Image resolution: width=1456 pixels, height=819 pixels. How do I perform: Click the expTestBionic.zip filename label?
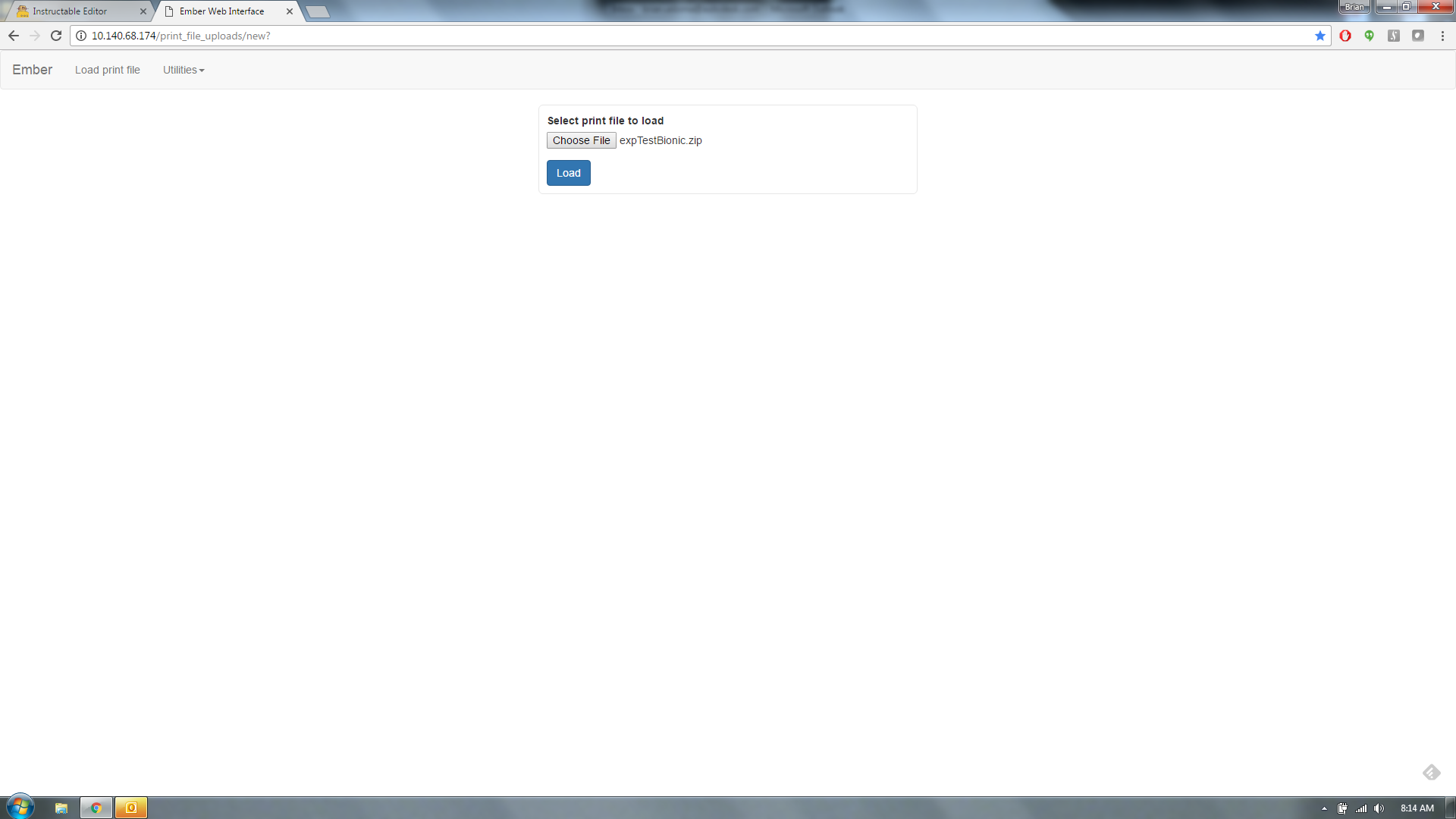660,140
